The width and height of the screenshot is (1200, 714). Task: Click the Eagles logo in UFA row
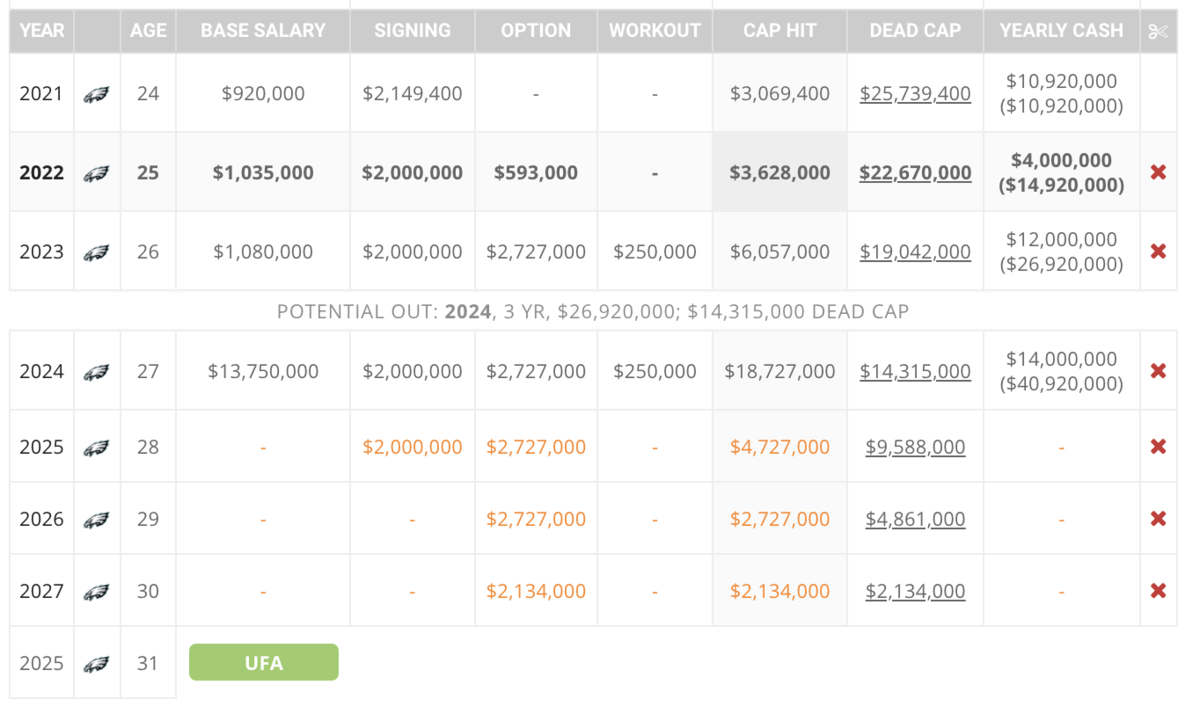96,664
